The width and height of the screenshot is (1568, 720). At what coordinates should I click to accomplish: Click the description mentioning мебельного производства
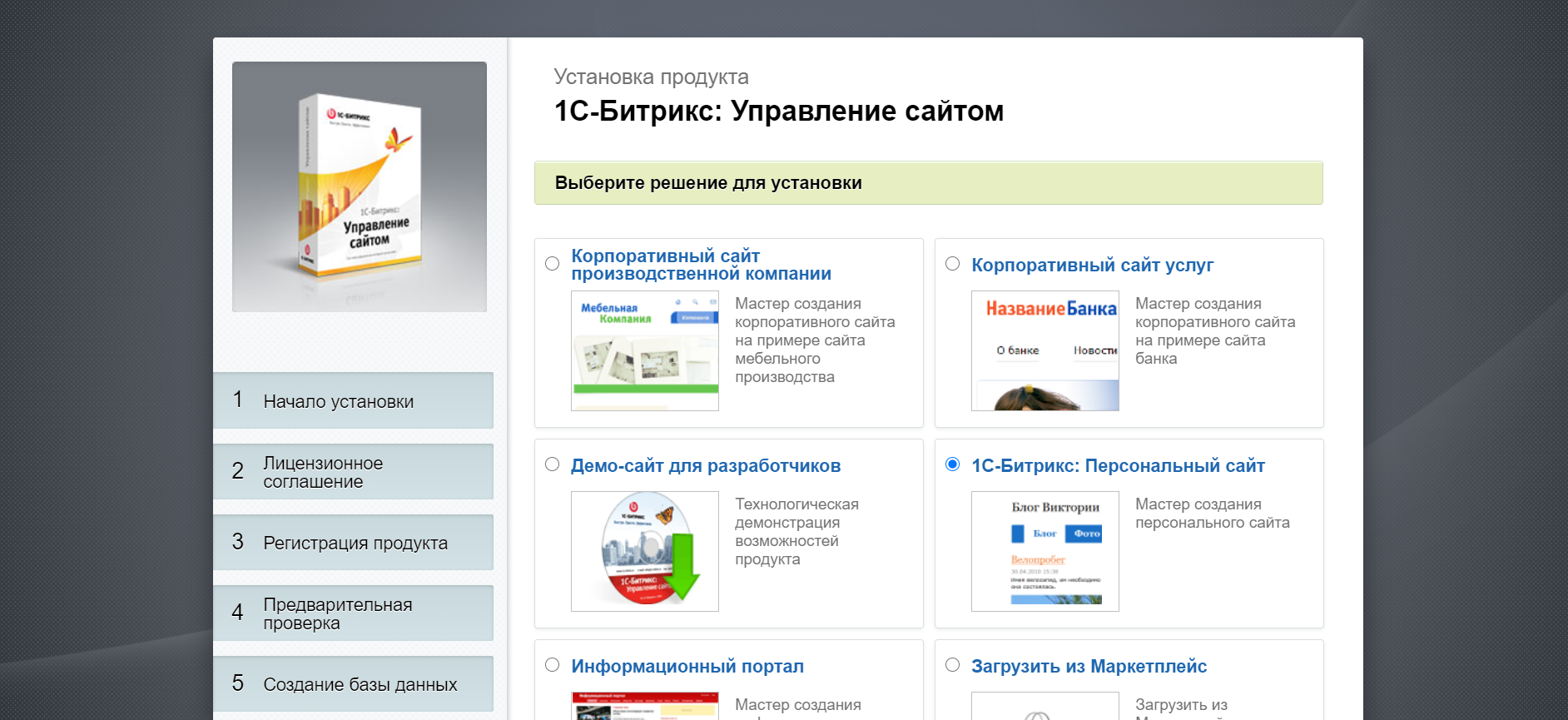click(815, 340)
